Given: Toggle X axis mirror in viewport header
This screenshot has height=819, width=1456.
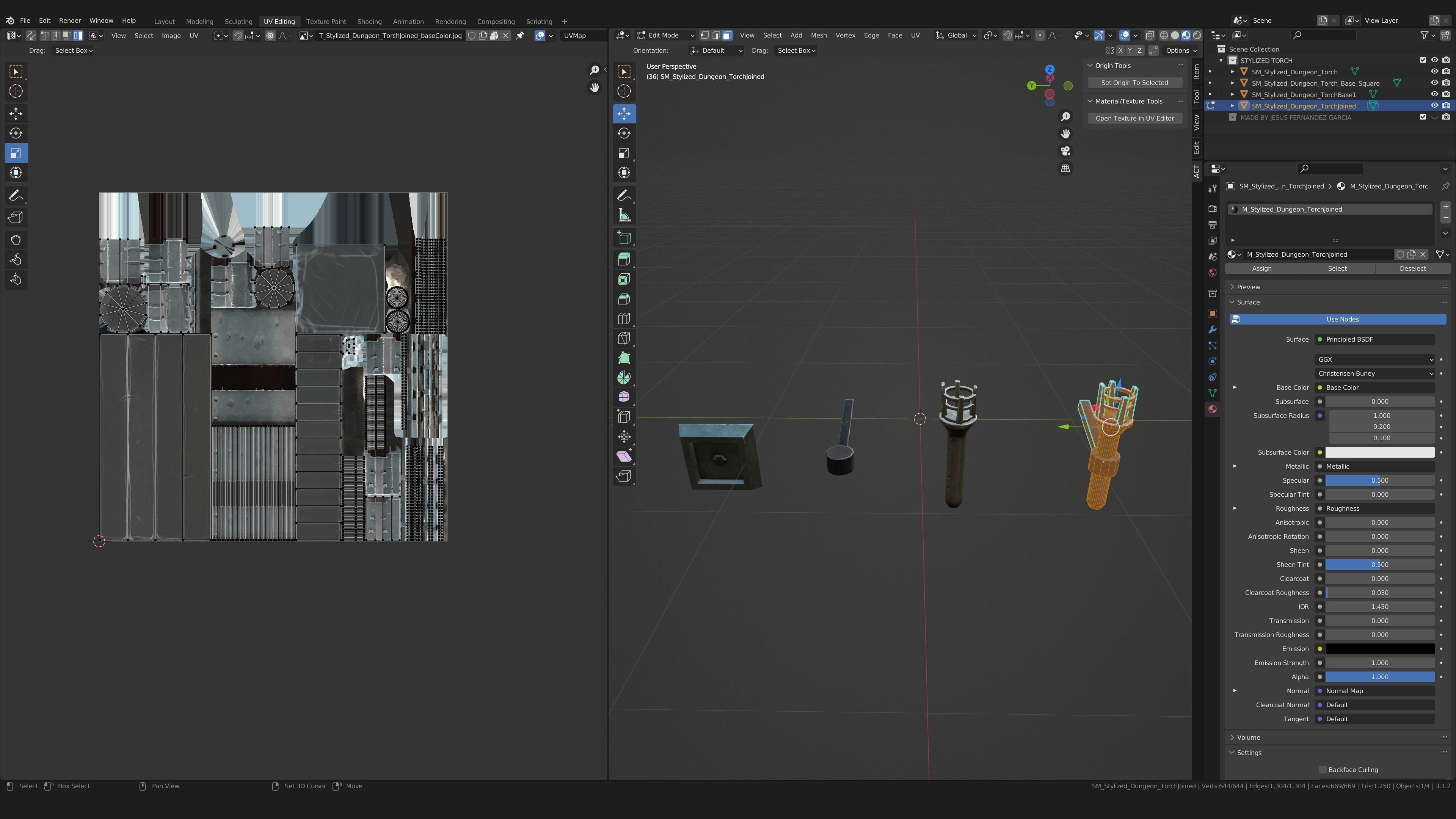Looking at the screenshot, I should 1120,50.
